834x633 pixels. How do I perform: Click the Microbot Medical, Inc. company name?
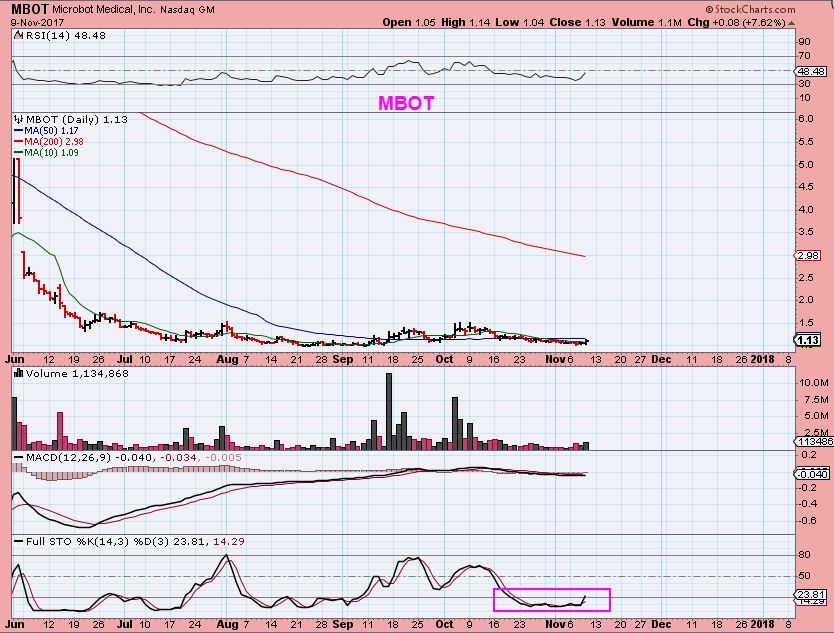[104, 10]
